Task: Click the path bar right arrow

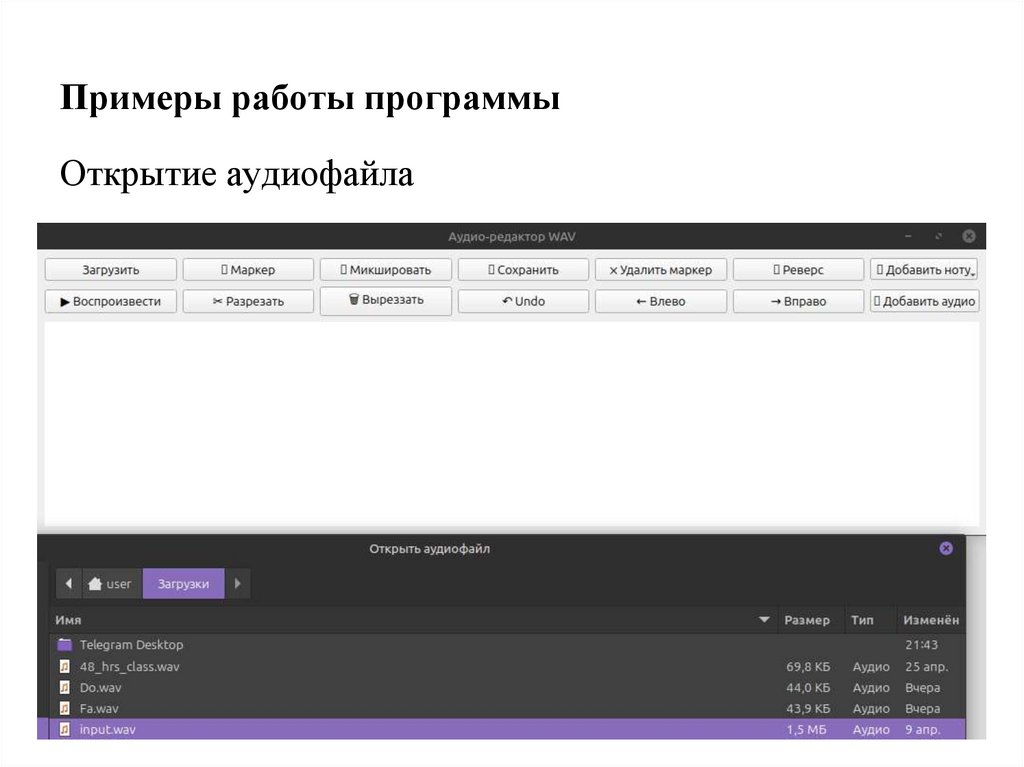Action: pos(238,583)
